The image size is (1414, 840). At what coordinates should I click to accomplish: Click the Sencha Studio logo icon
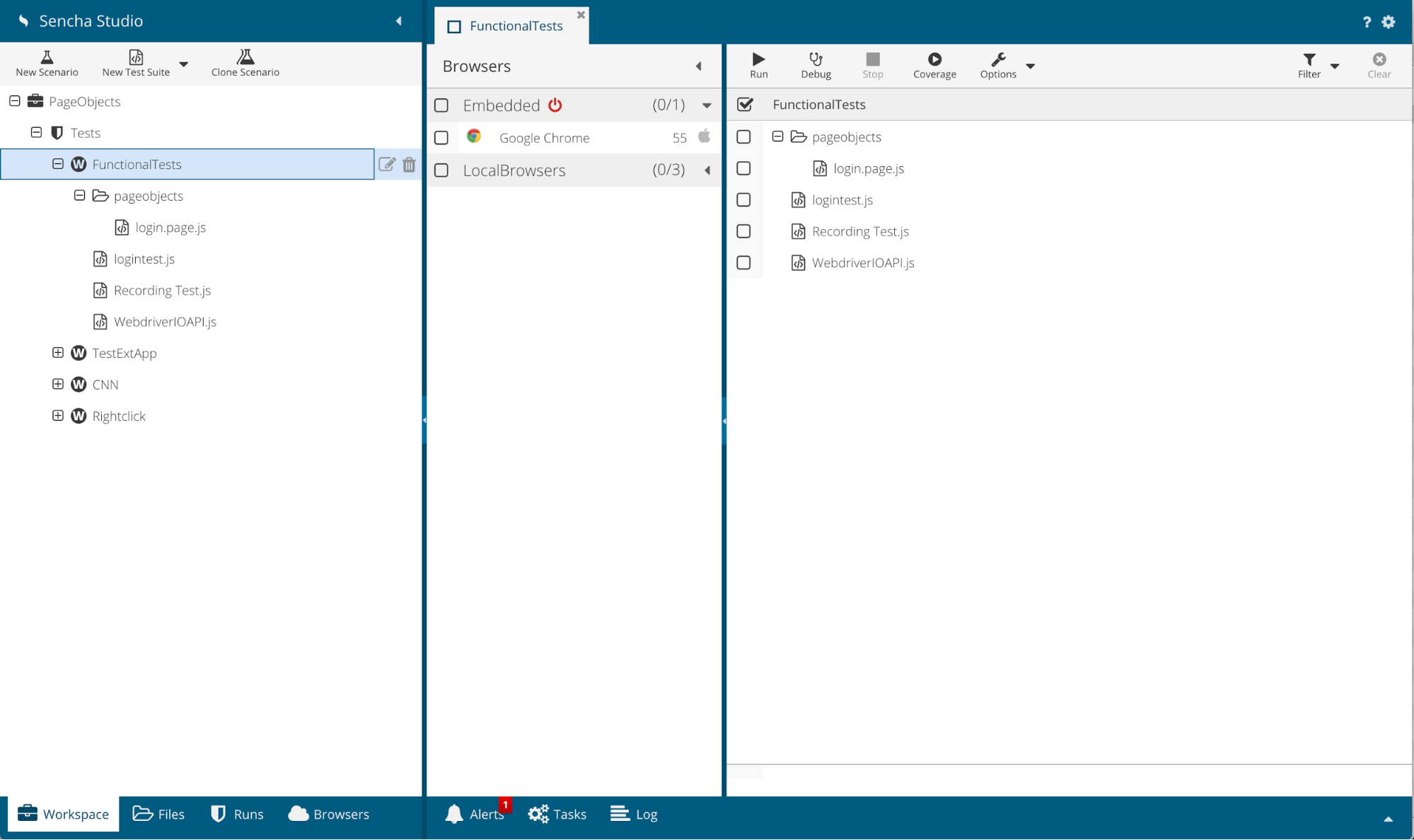click(23, 21)
